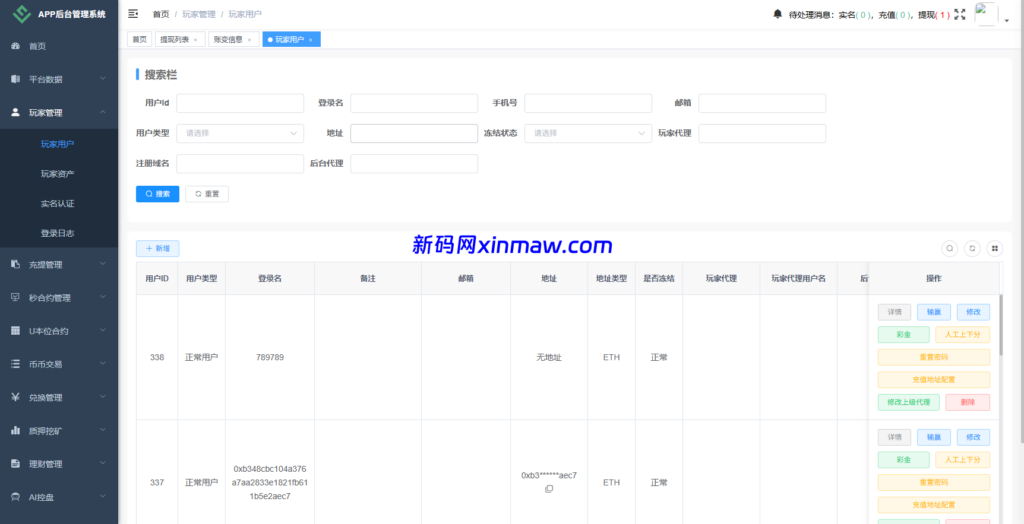
Task: Expand the 平台数据 menu
Action: [103, 79]
